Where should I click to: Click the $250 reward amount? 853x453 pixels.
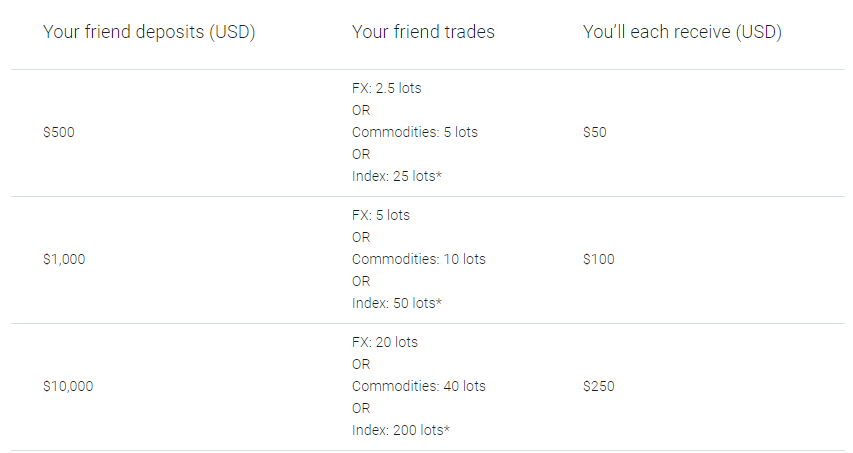point(598,386)
